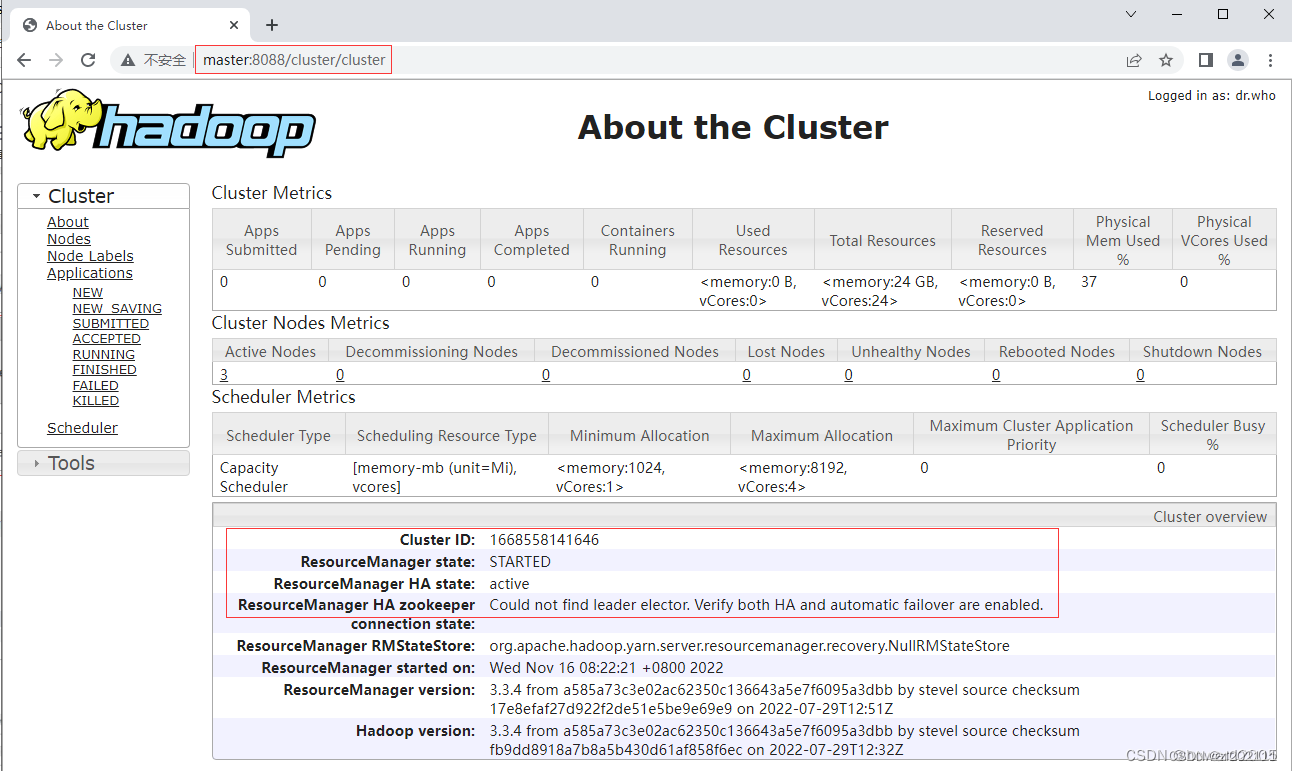Click the not-secure warning icon
Screen dimensions: 1292x771
click(x=128, y=60)
